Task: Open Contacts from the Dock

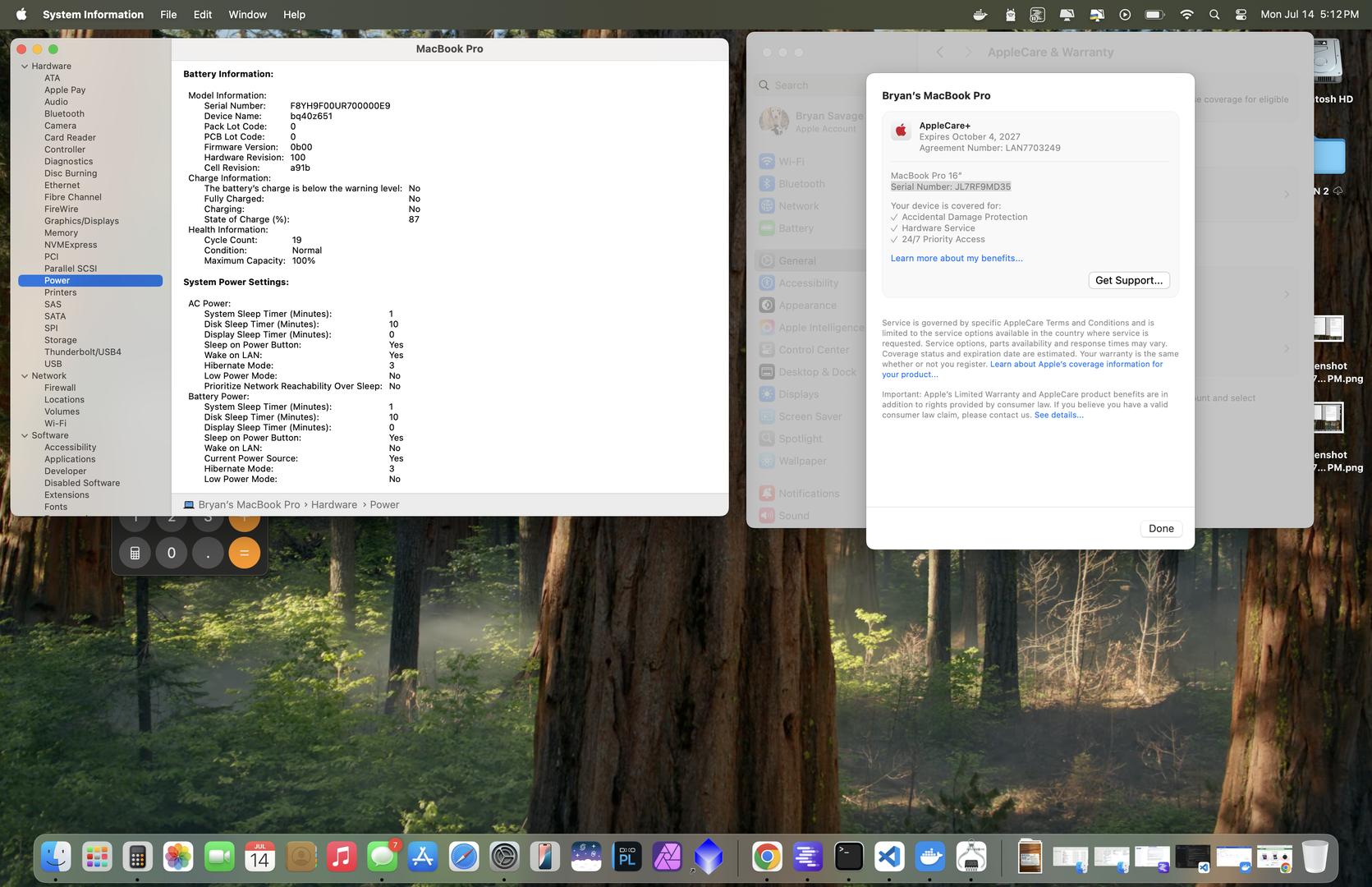Action: (x=301, y=857)
